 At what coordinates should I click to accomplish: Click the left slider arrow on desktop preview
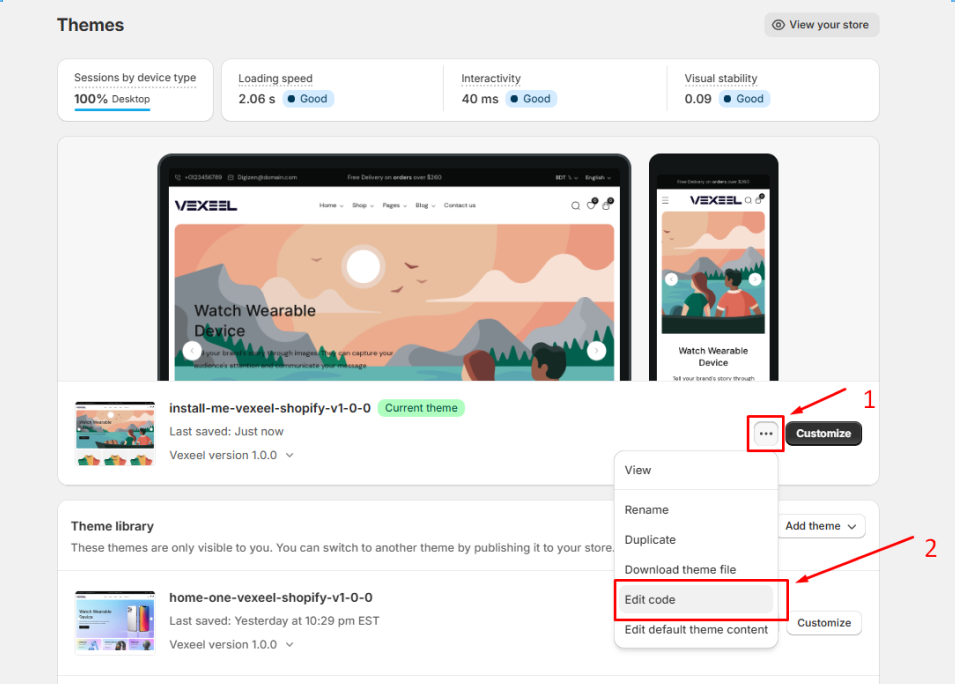click(x=192, y=350)
